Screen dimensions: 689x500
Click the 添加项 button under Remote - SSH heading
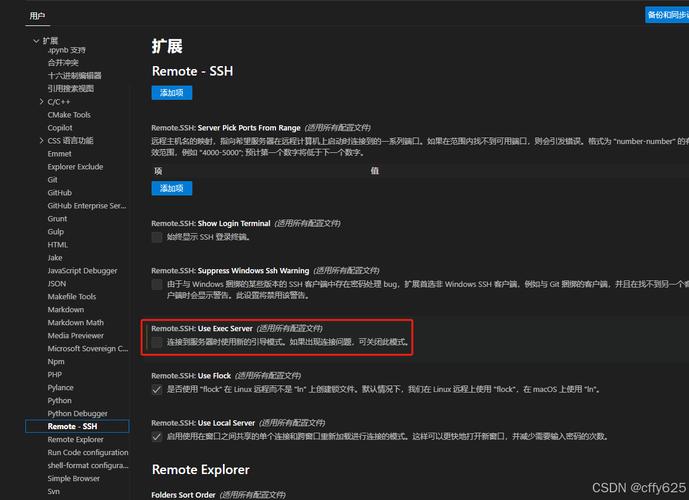coord(172,93)
